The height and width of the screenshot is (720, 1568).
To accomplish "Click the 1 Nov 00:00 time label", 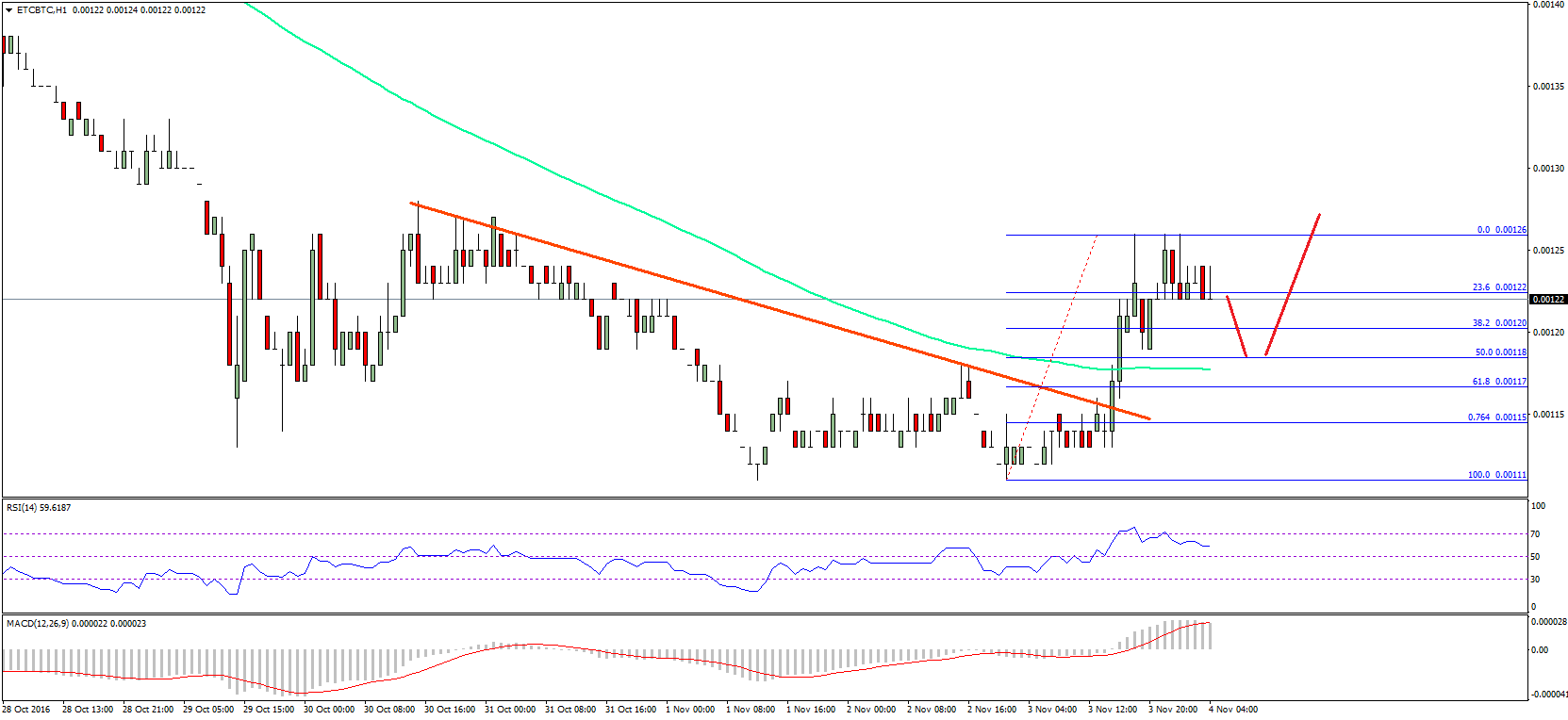I will [690, 709].
